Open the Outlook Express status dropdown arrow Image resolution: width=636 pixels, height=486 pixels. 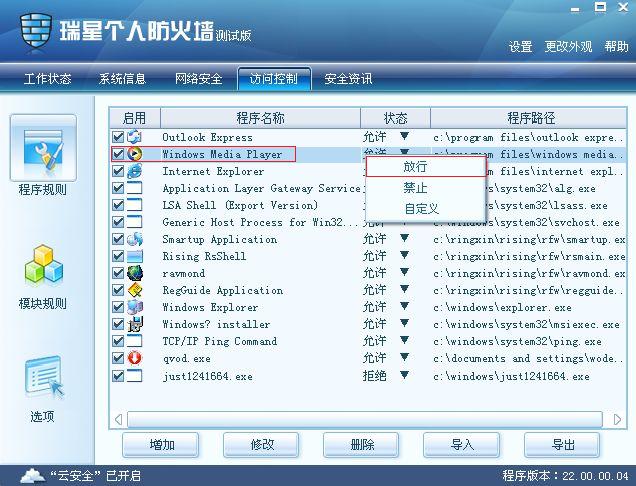tap(404, 136)
